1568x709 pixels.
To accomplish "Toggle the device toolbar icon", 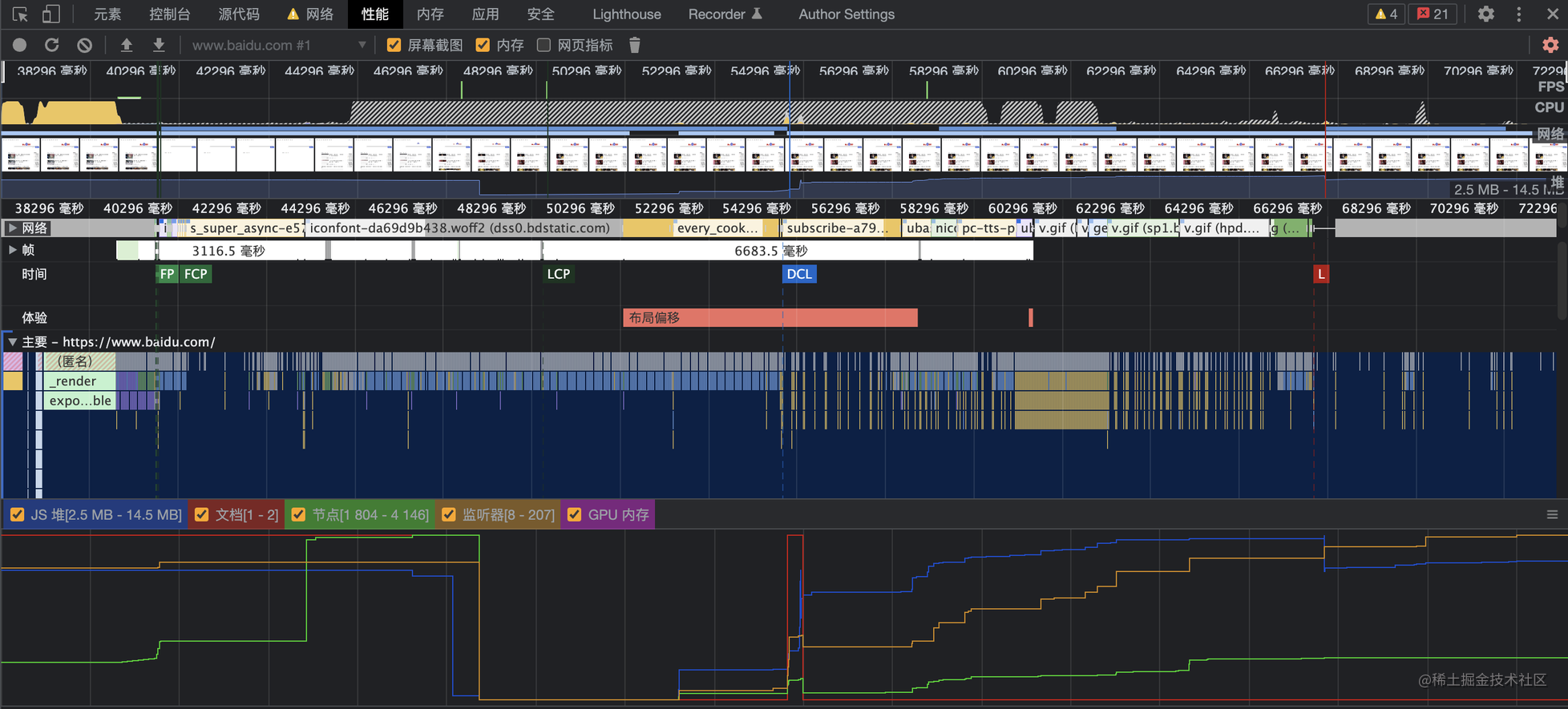I will pos(51,14).
